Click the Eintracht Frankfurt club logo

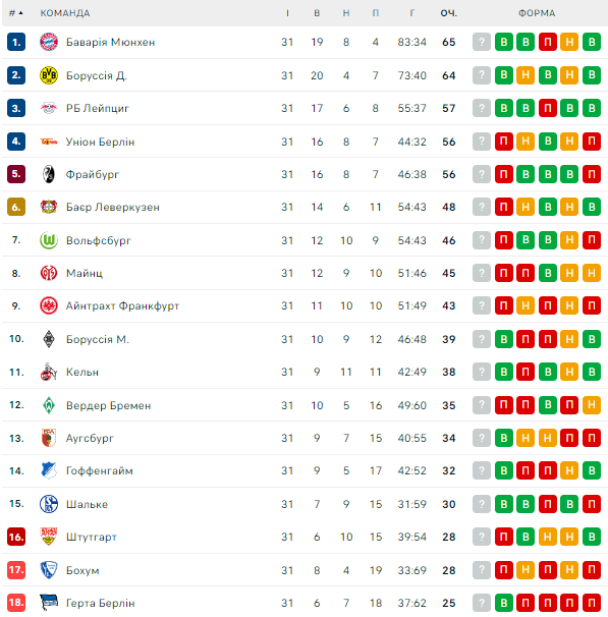point(48,306)
